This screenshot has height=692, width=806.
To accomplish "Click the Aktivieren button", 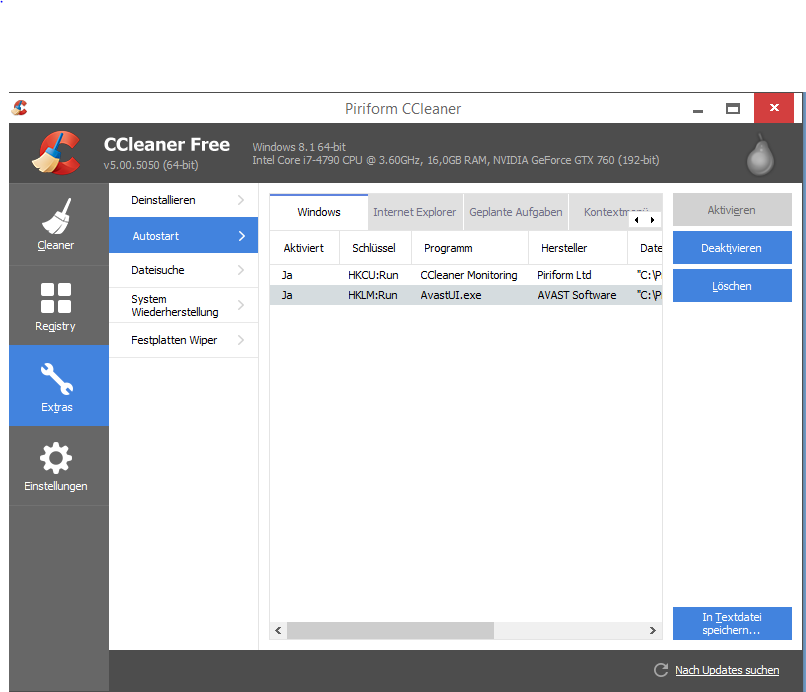I will click(732, 210).
